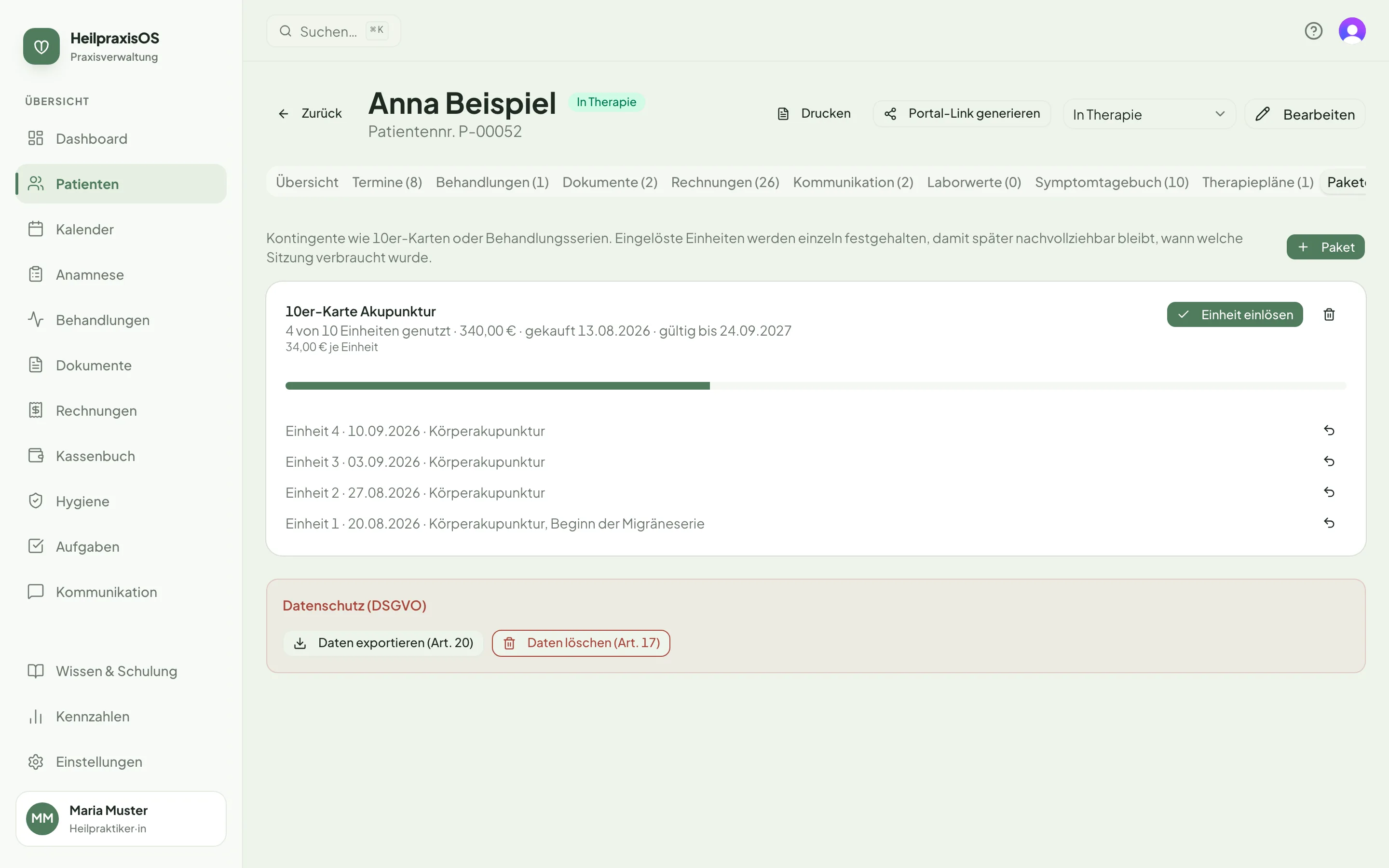Click the Rechnungen receipt icon in sidebar
Screen dimensions: 1389x868
pyautogui.click(x=36, y=410)
